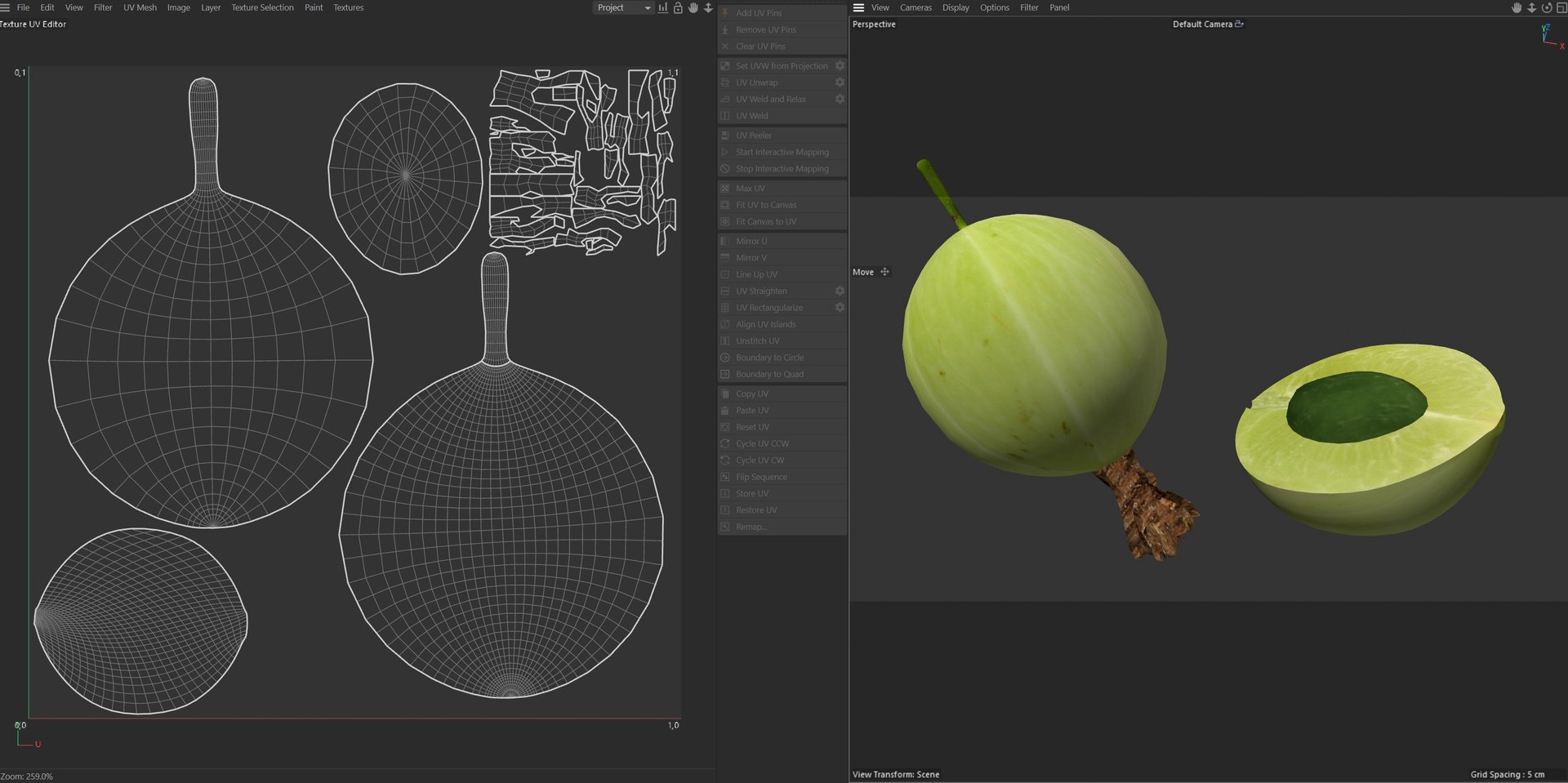
Task: Click Line Up UV
Action: [x=782, y=274]
